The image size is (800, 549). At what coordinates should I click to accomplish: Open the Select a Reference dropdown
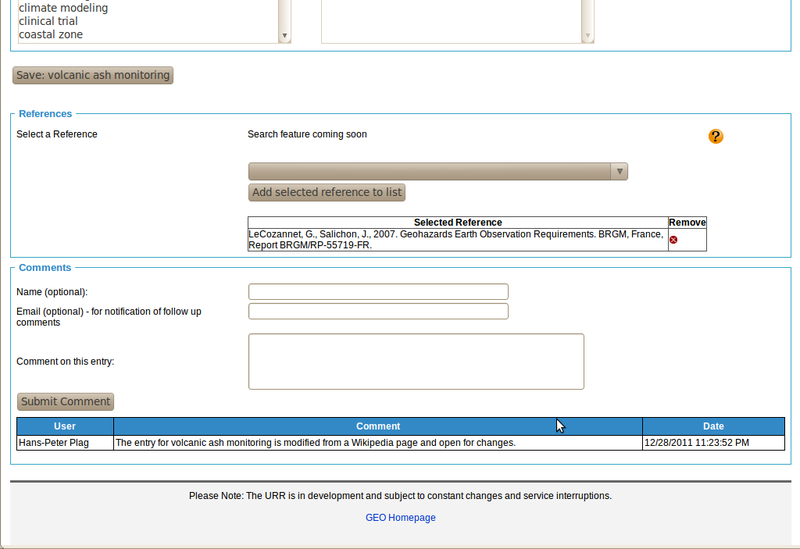(438, 171)
